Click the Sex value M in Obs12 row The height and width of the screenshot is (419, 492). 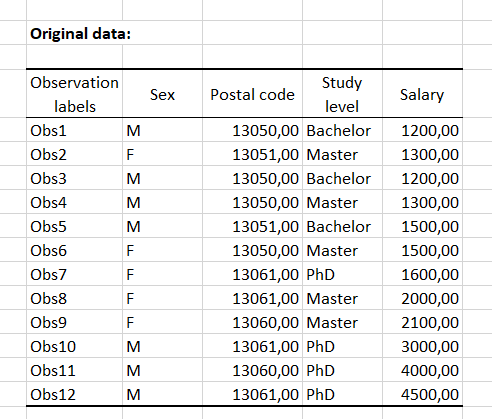coord(162,394)
